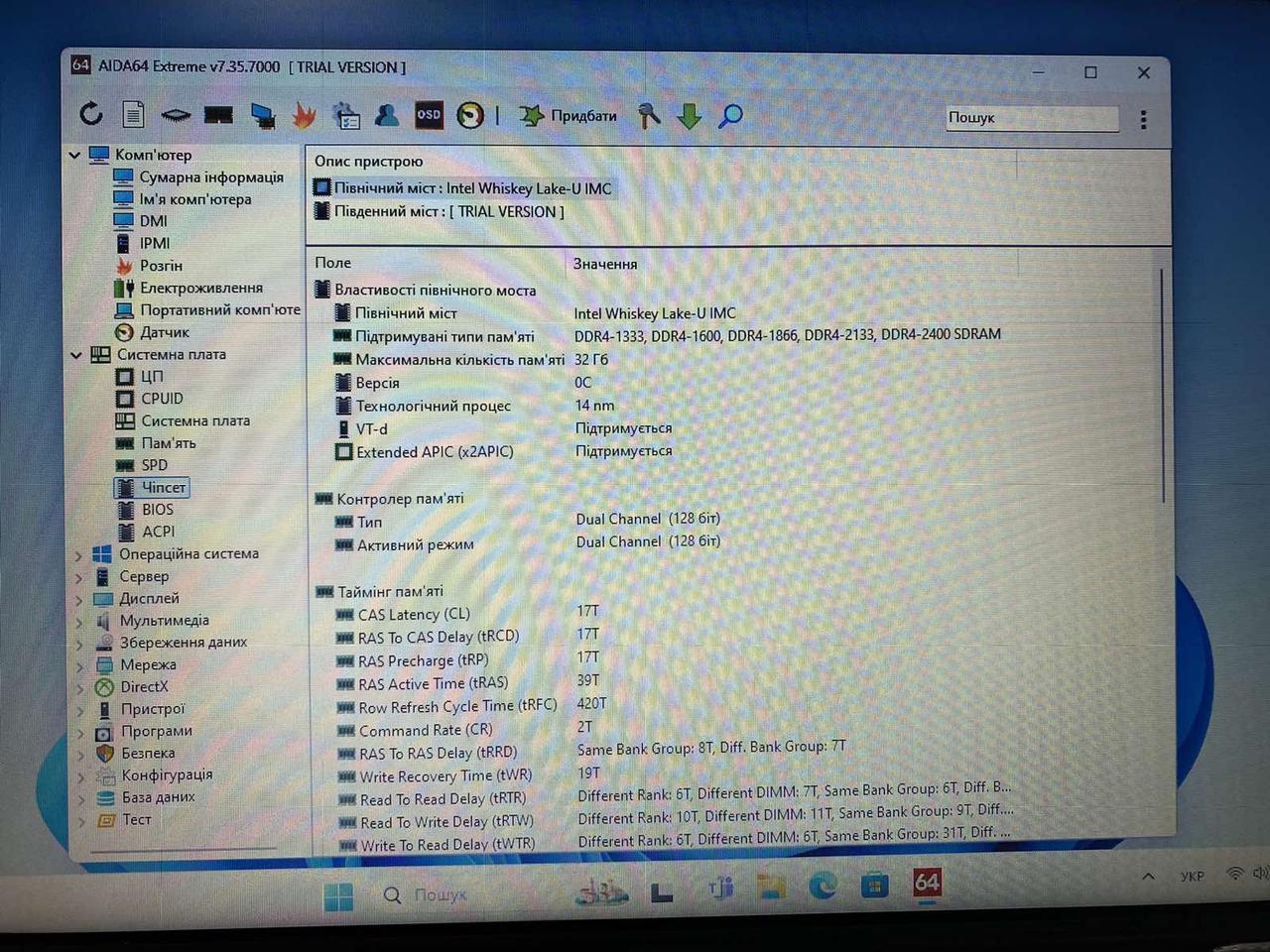Screen dimensions: 1270x952
Task: Open the Windows Start button
Action: 338,895
